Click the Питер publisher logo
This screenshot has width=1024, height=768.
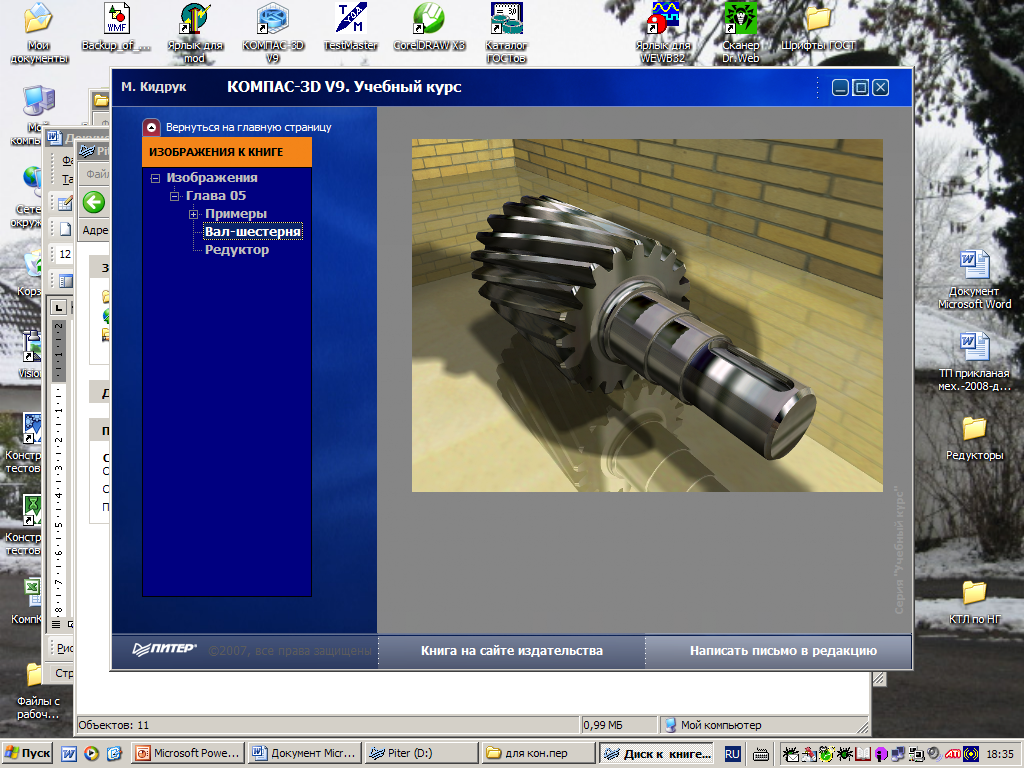pos(164,649)
